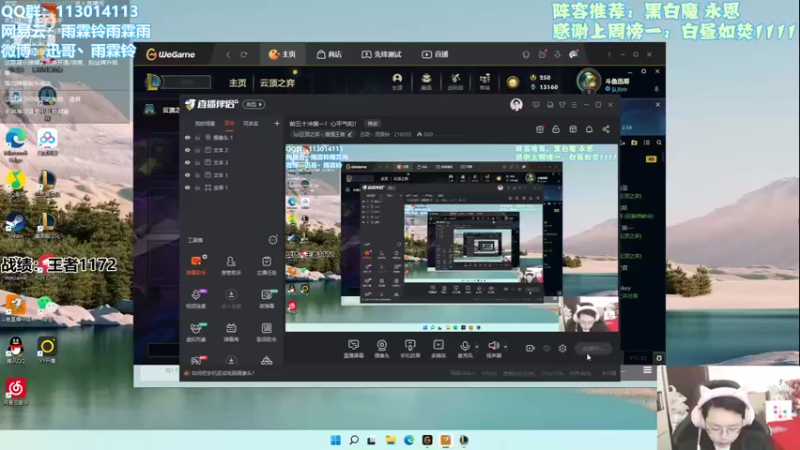800x450 pixels.
Task: Toggle visibility of 文本 3 source
Action: [x=187, y=162]
